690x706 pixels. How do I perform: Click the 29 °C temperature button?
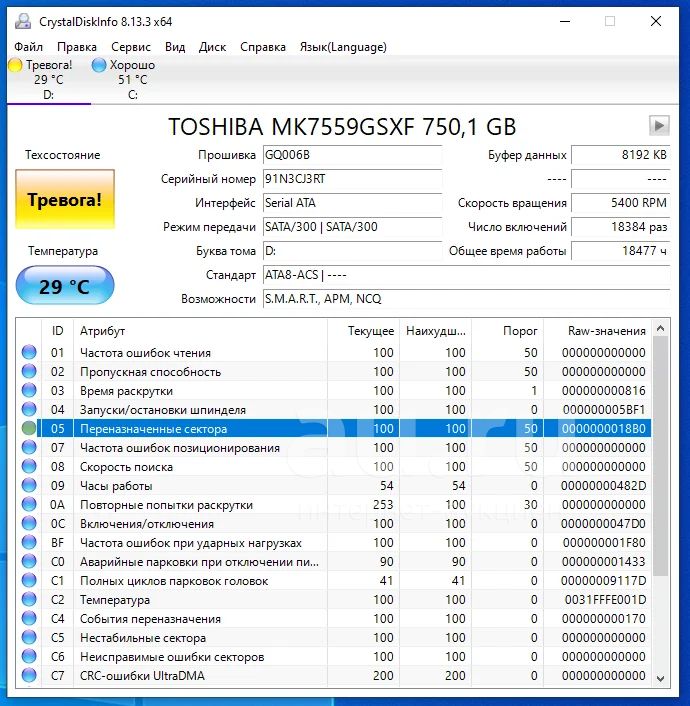pyautogui.click(x=65, y=286)
